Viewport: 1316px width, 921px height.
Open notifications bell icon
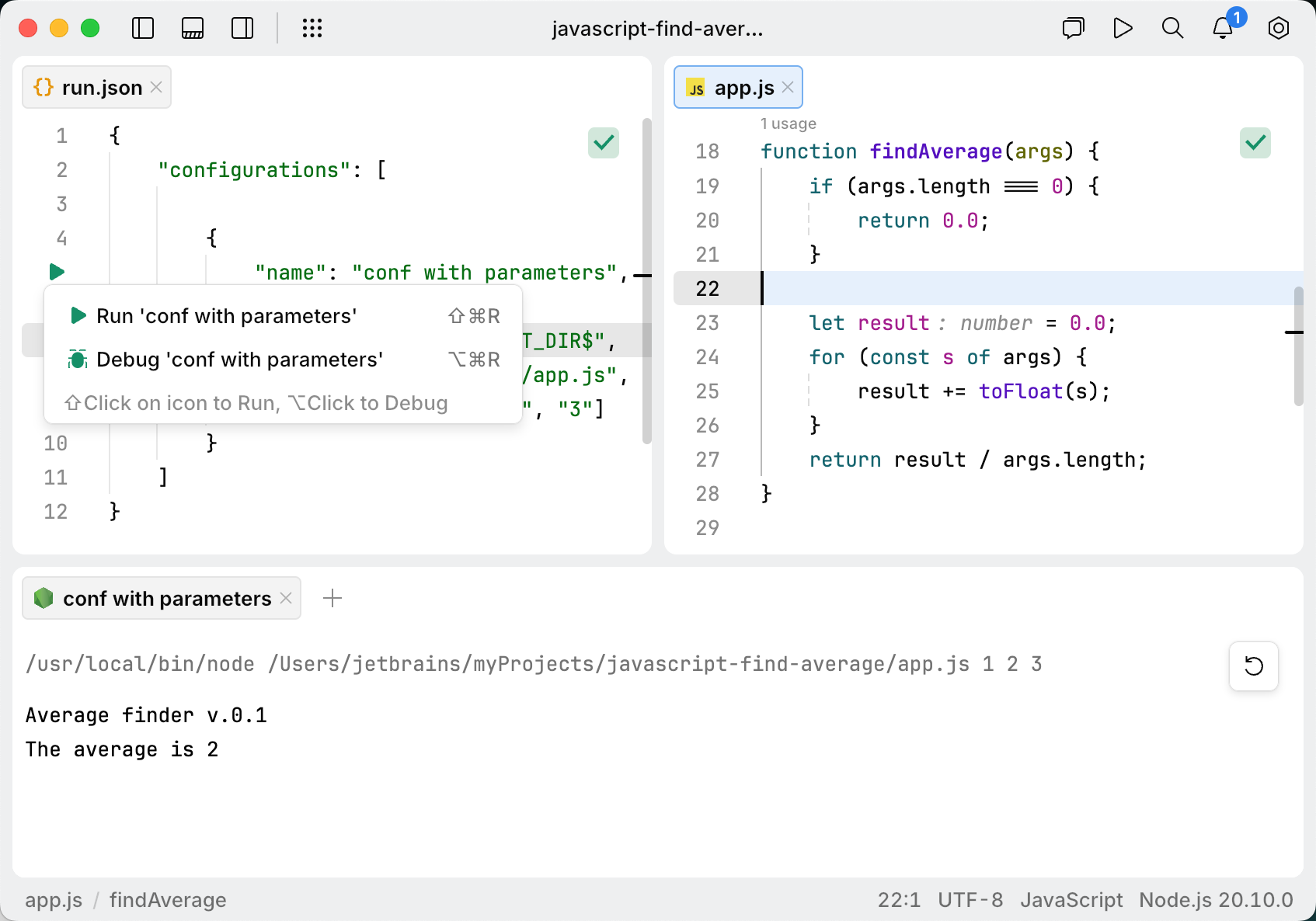click(x=1223, y=29)
